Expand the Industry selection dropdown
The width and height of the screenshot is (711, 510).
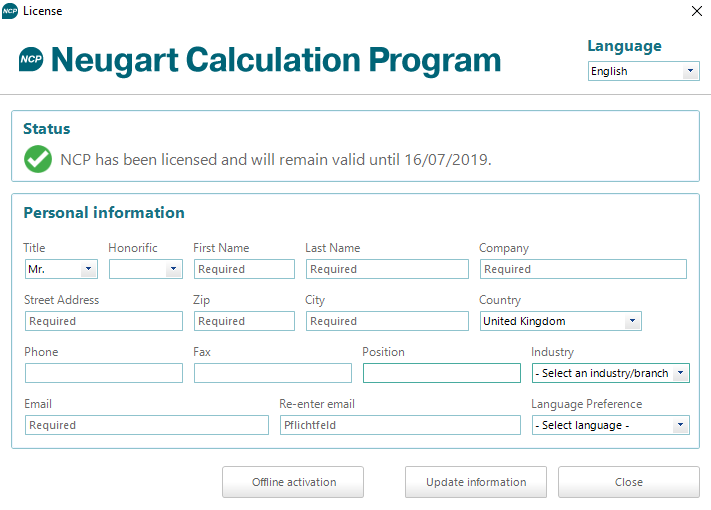[611, 373]
